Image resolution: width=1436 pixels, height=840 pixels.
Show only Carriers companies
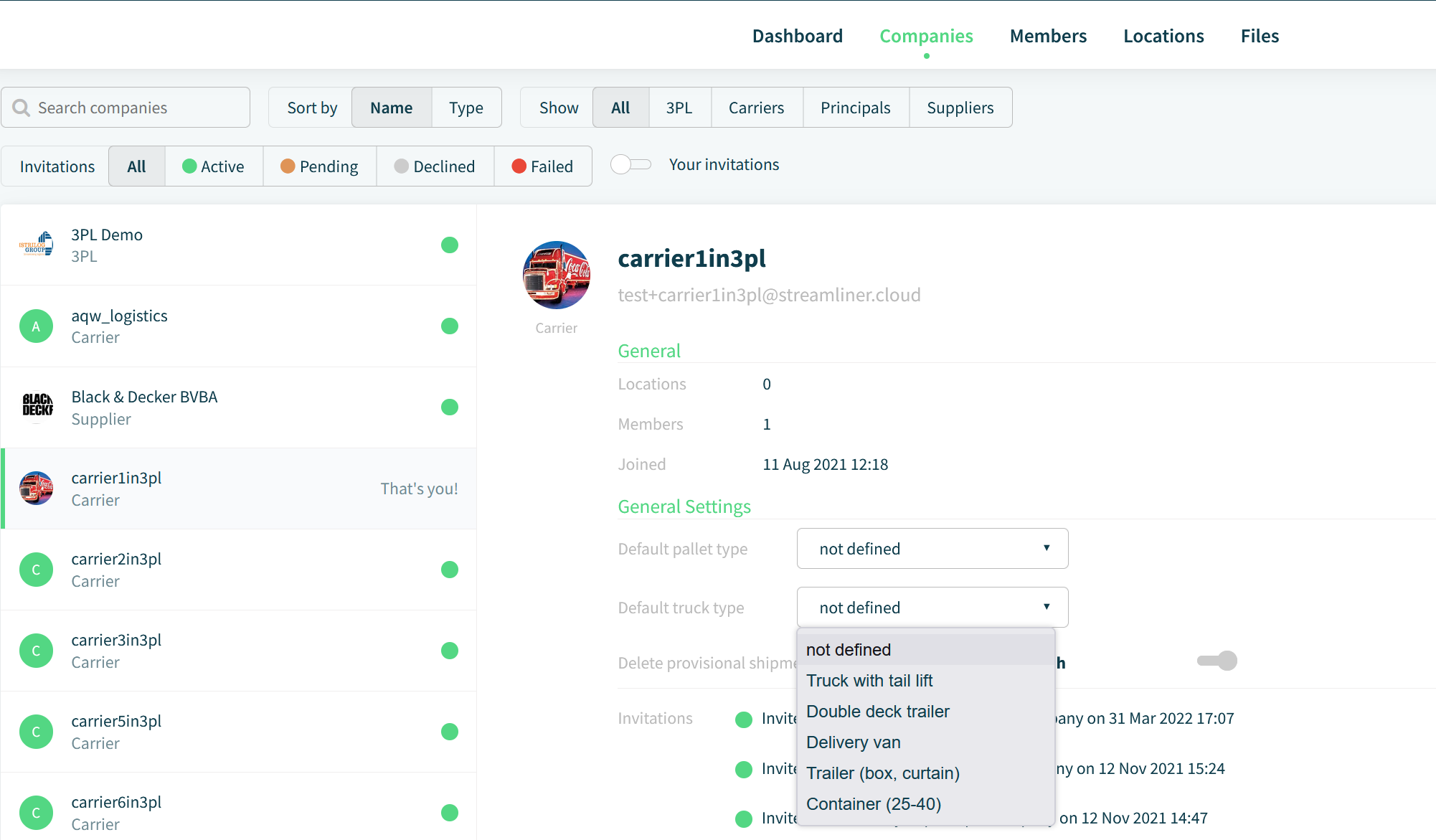coord(757,108)
